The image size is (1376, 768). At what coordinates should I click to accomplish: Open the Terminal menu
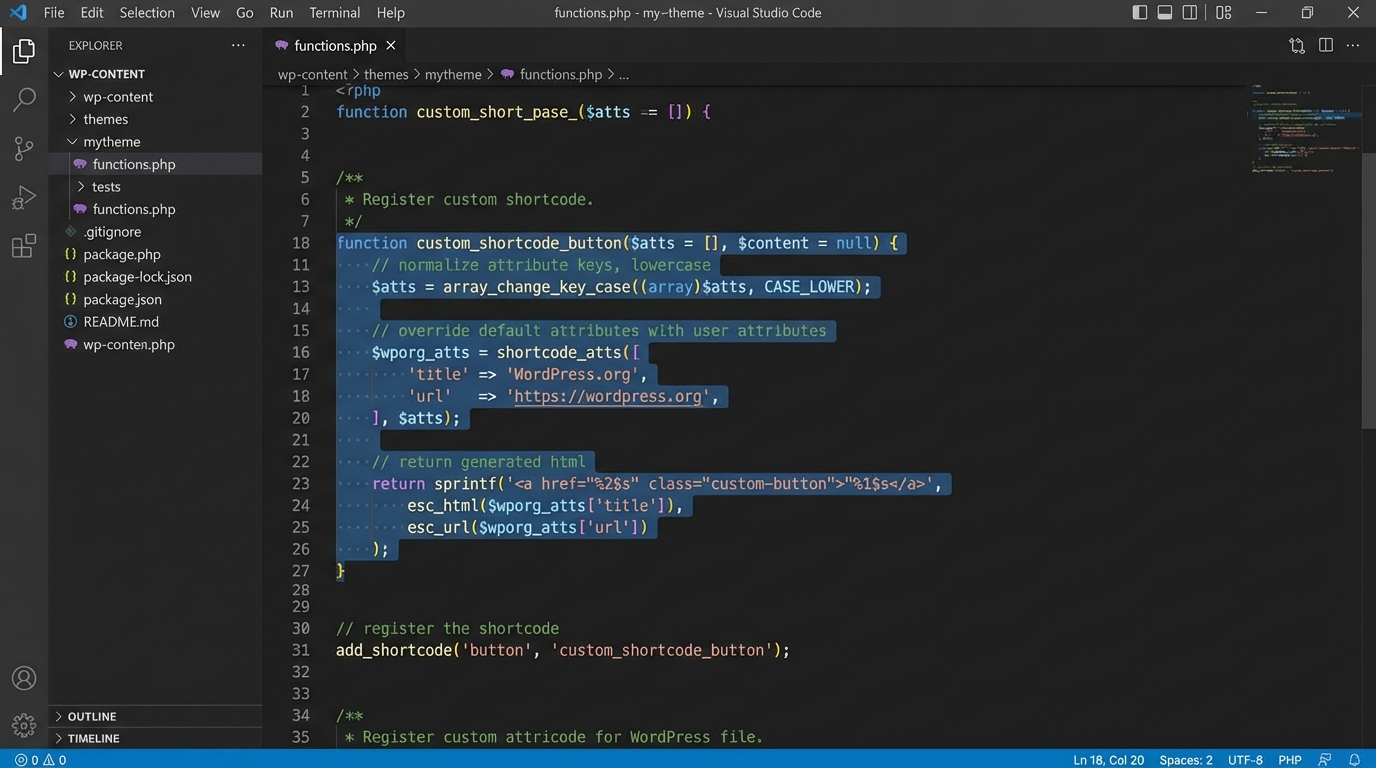333,12
